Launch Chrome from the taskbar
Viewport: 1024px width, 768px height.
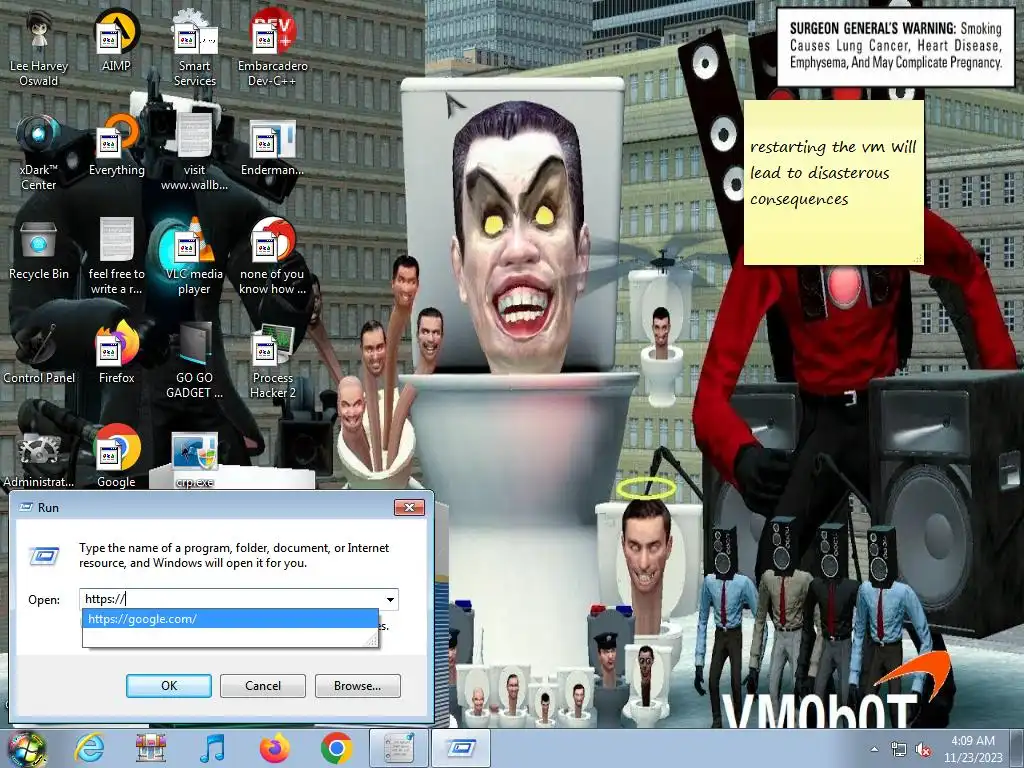point(336,748)
